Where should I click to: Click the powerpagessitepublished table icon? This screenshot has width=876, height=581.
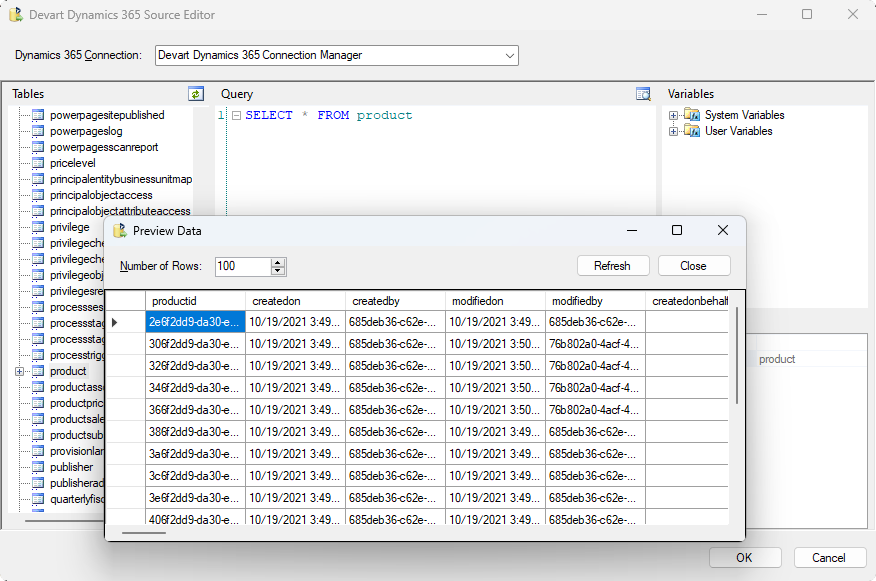tap(38, 115)
